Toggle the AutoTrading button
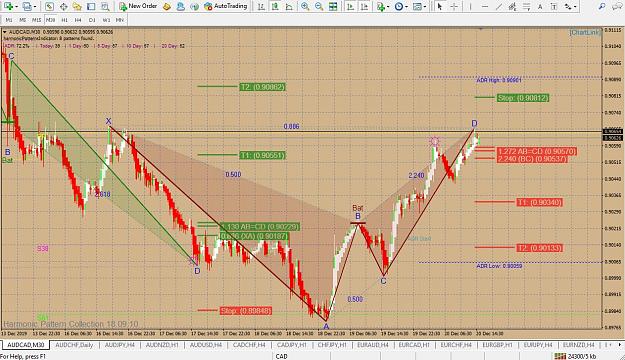The width and height of the screenshot is (625, 360). 226,6
